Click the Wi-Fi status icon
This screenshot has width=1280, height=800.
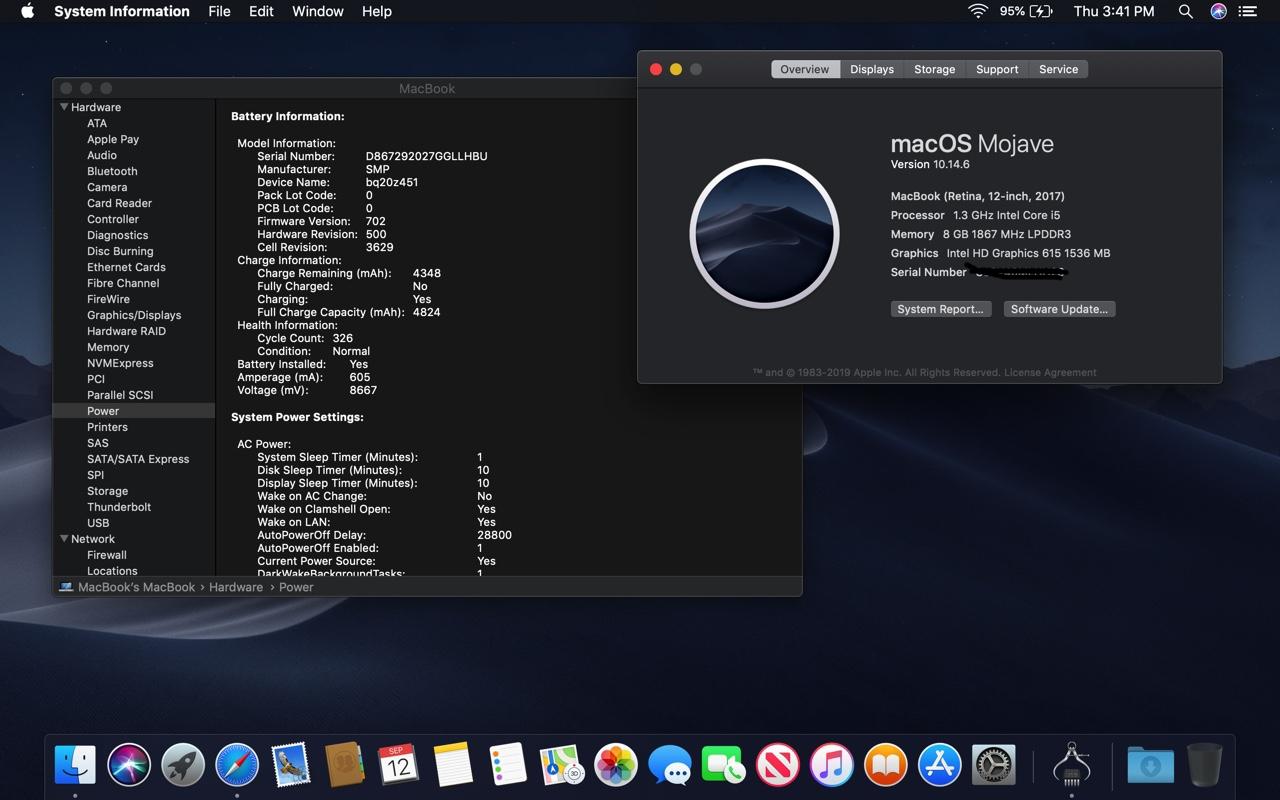tap(978, 11)
